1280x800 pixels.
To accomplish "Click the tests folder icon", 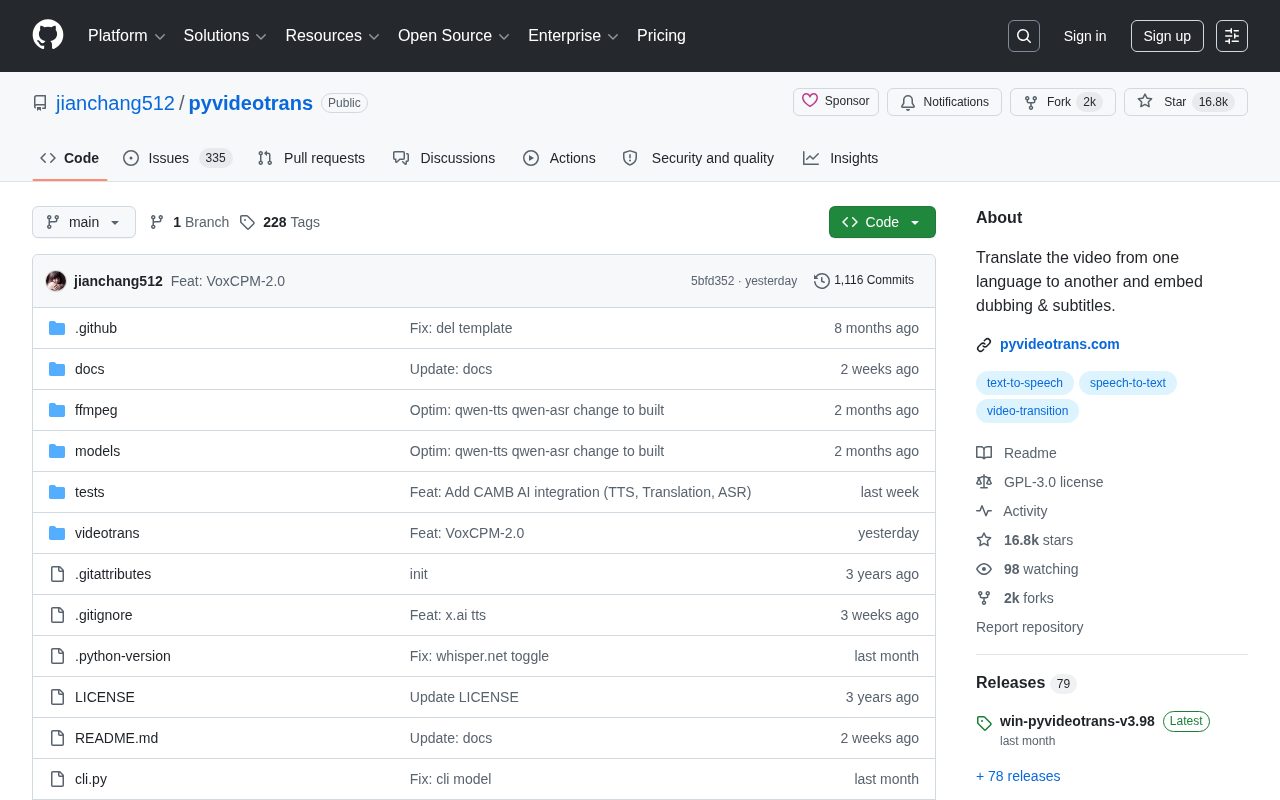I will (57, 492).
